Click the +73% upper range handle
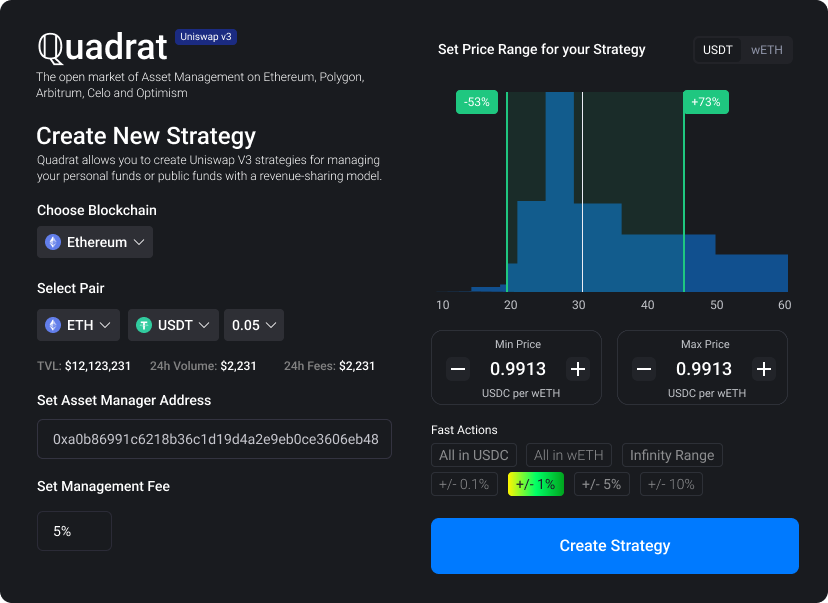This screenshot has width=828, height=603. tap(706, 102)
